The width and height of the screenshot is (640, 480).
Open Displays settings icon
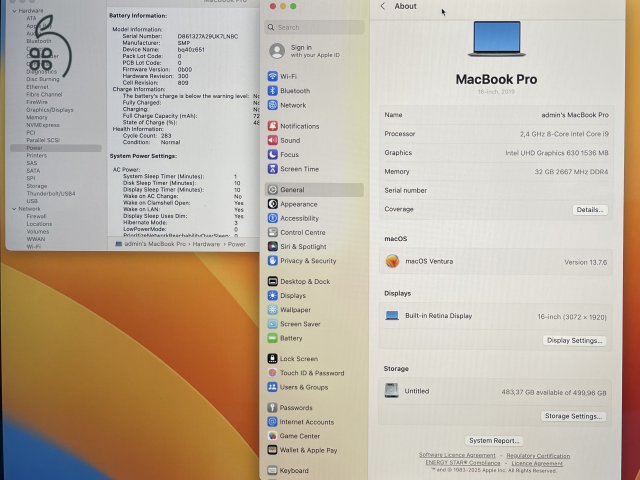pos(273,296)
